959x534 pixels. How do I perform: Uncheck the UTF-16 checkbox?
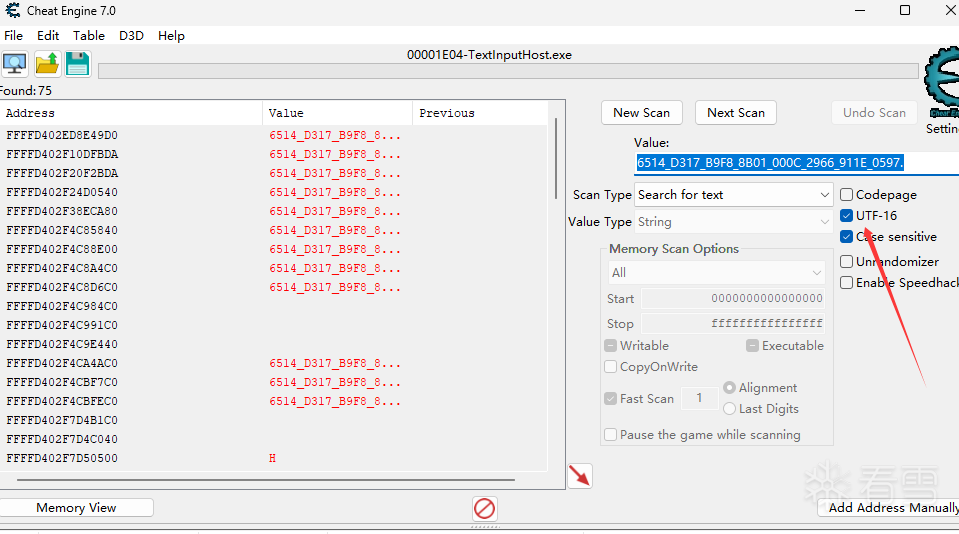click(846, 215)
